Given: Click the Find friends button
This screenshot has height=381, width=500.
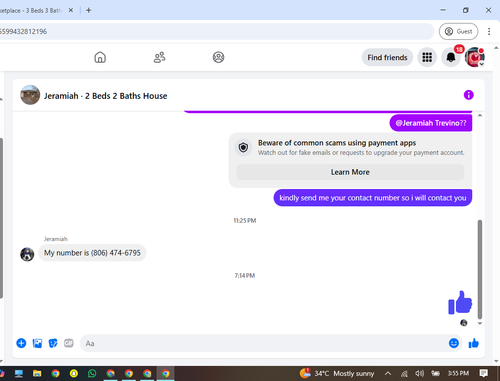Looking at the screenshot, I should [x=387, y=57].
